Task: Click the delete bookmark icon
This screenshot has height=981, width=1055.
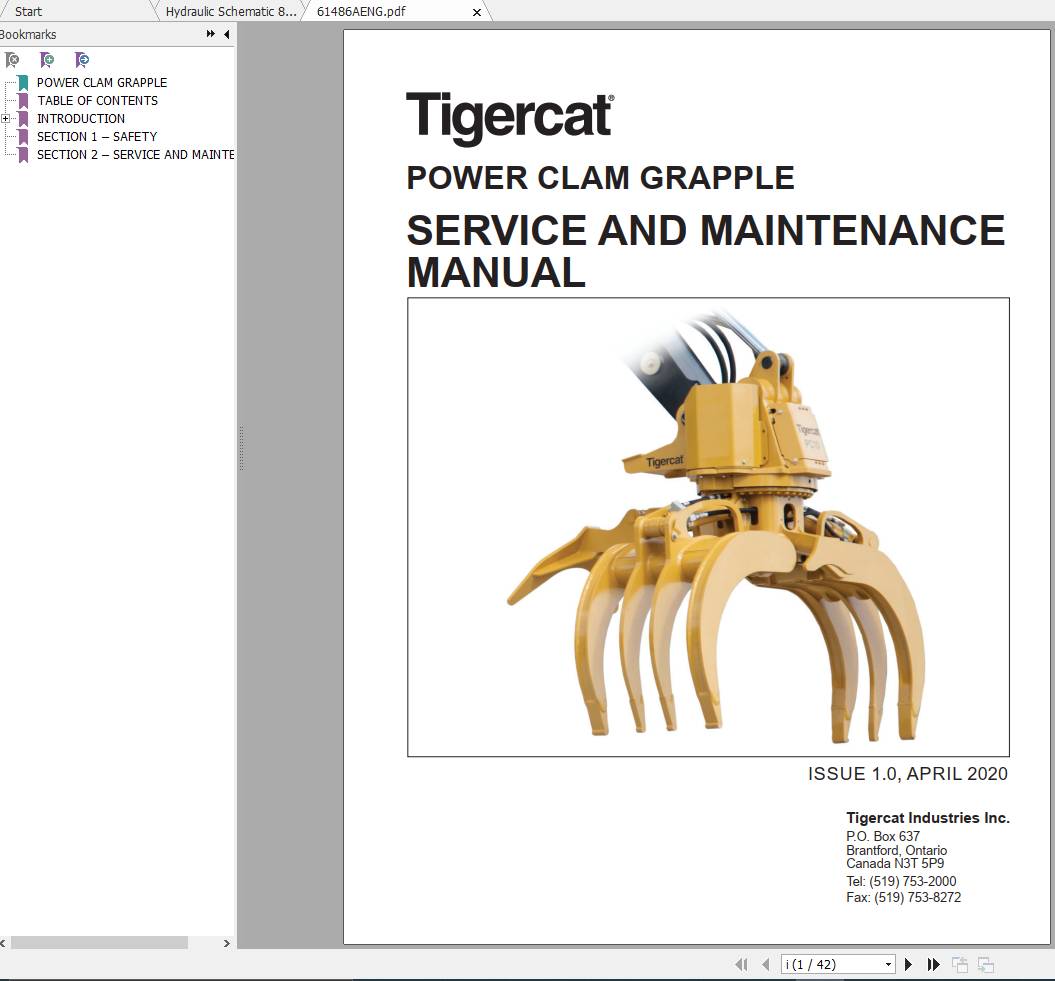Action: (12, 60)
